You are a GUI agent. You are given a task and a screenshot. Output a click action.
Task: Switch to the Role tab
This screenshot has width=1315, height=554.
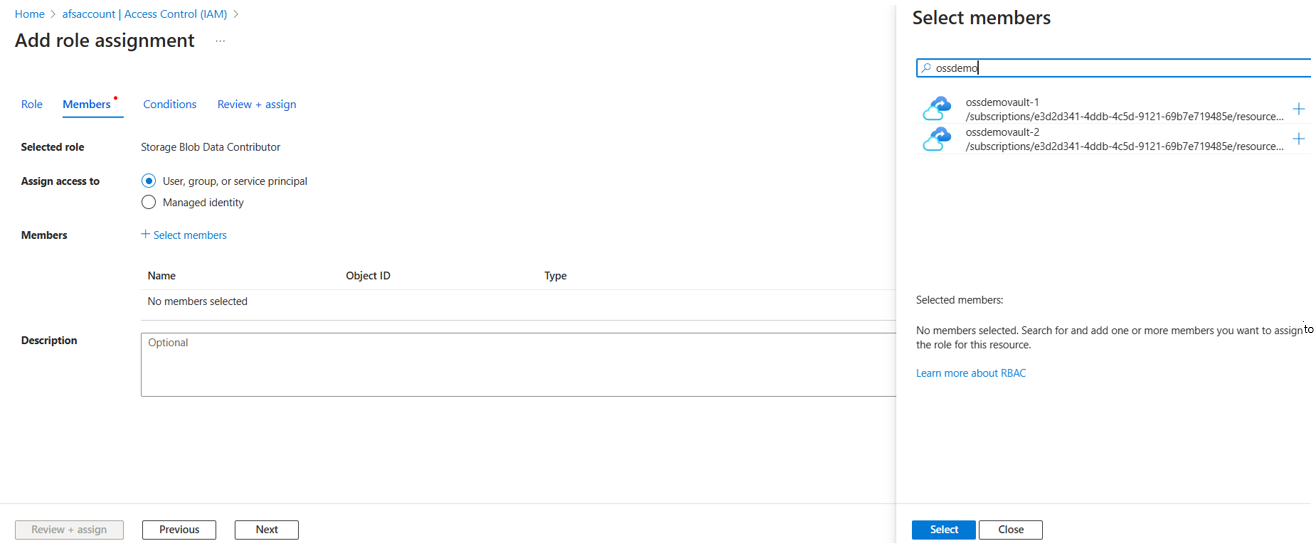32,104
